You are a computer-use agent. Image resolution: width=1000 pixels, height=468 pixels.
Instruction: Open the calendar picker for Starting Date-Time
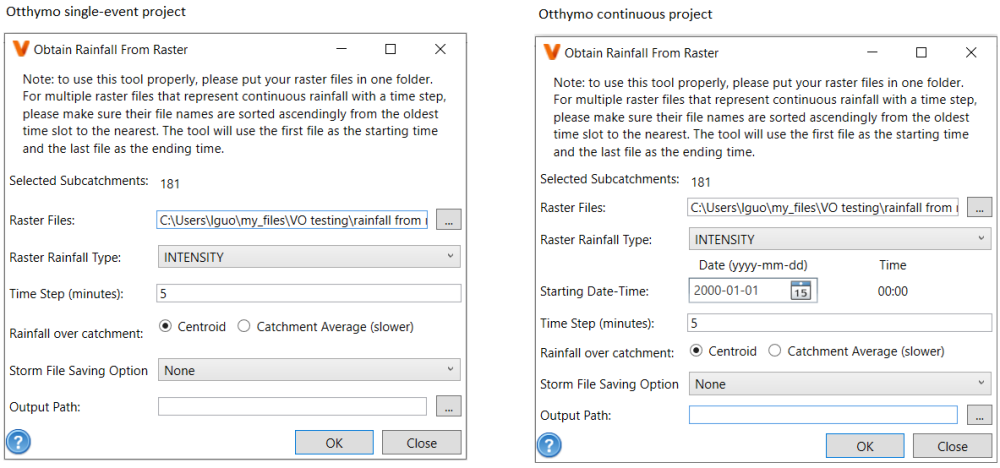[801, 290]
